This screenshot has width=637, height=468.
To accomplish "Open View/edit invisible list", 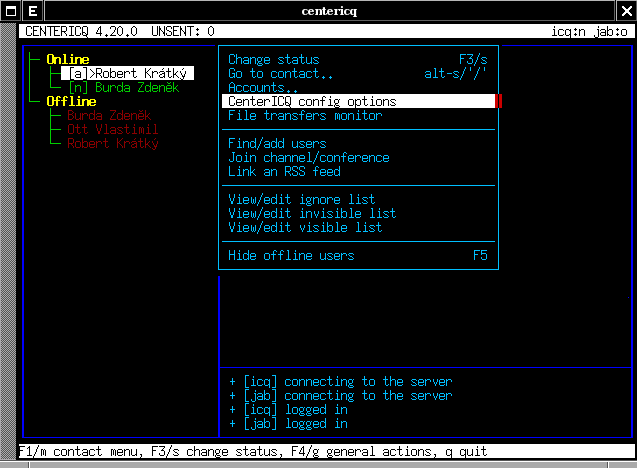I will click(x=312, y=213).
